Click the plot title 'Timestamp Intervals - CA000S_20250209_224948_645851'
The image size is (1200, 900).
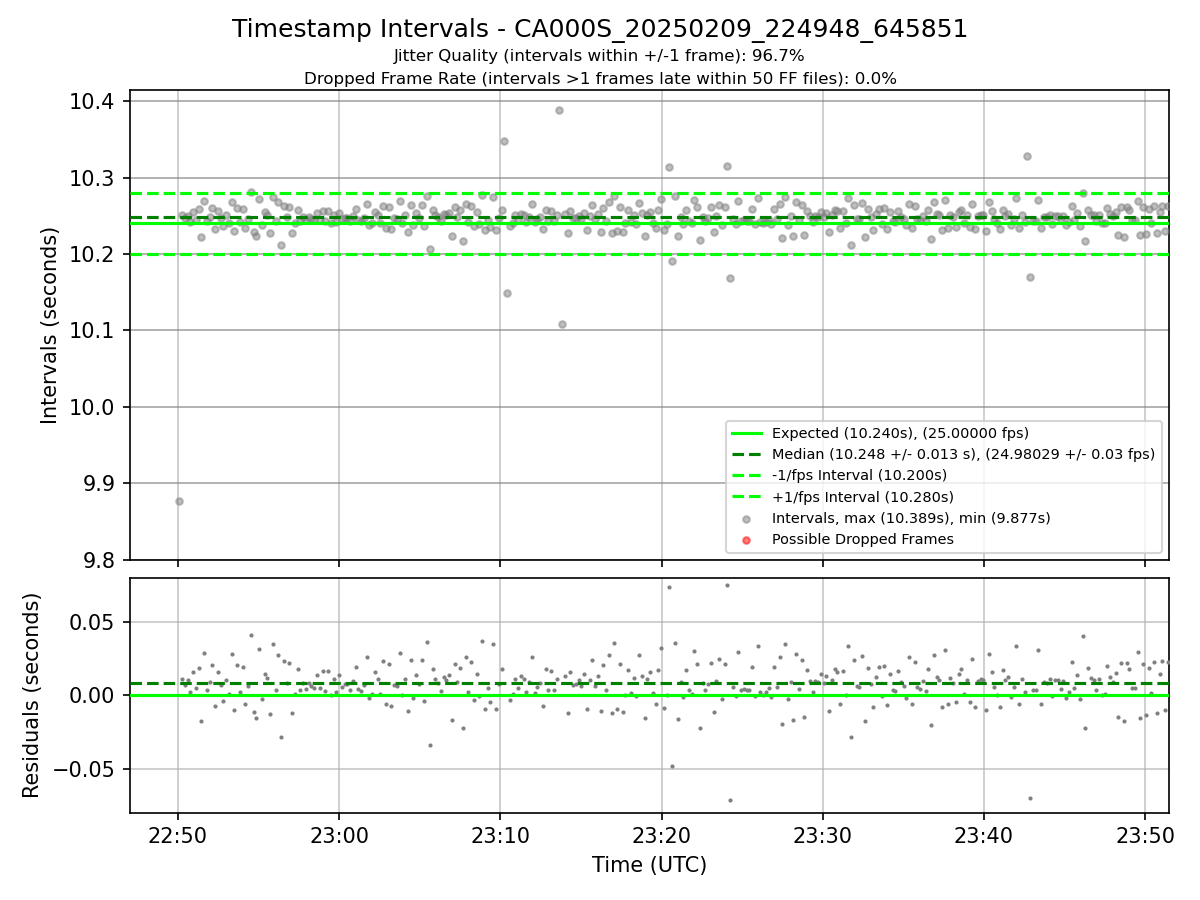[x=600, y=29]
